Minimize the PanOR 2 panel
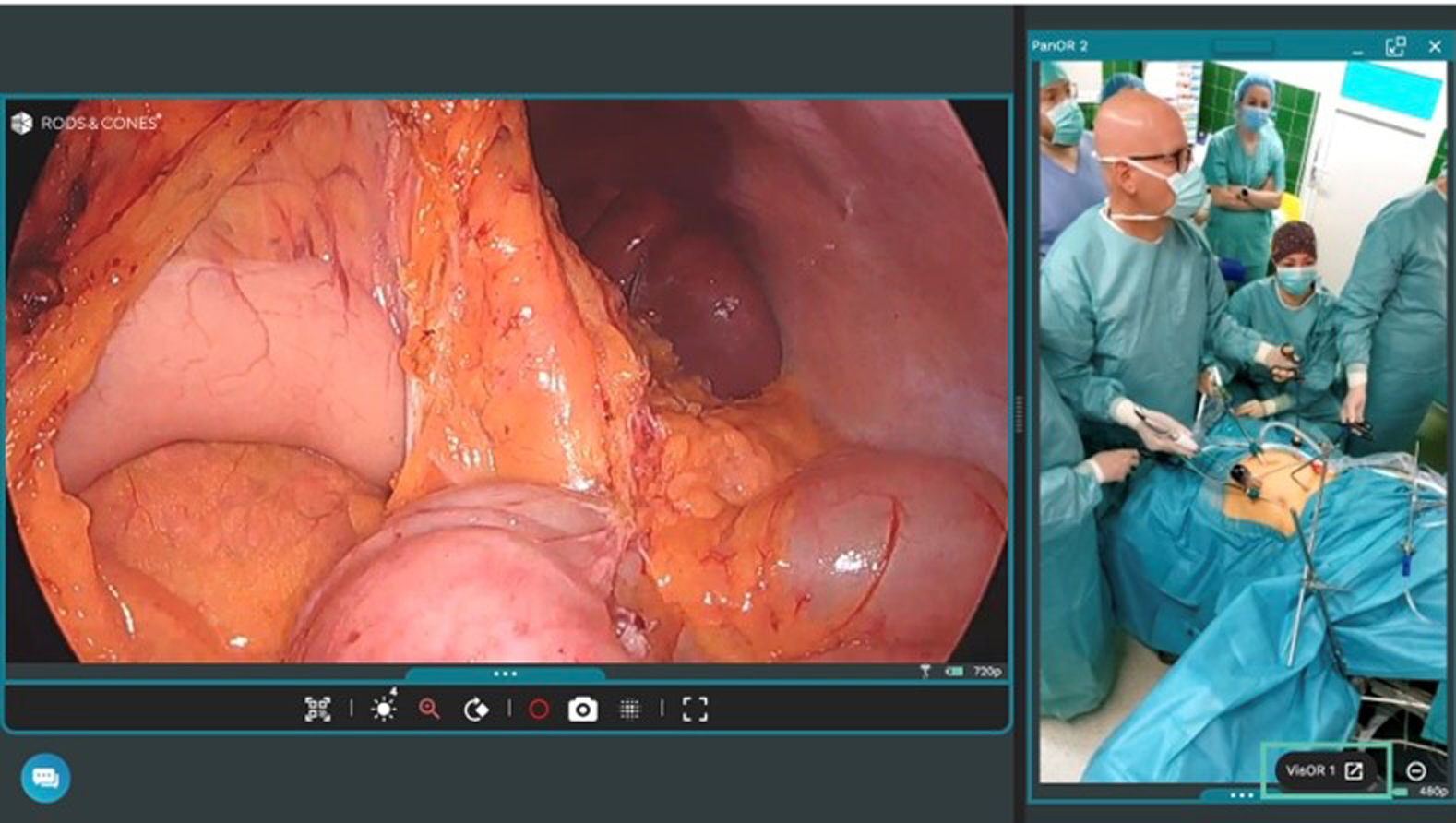Viewport: 1456px width, 823px height. (x=1357, y=48)
